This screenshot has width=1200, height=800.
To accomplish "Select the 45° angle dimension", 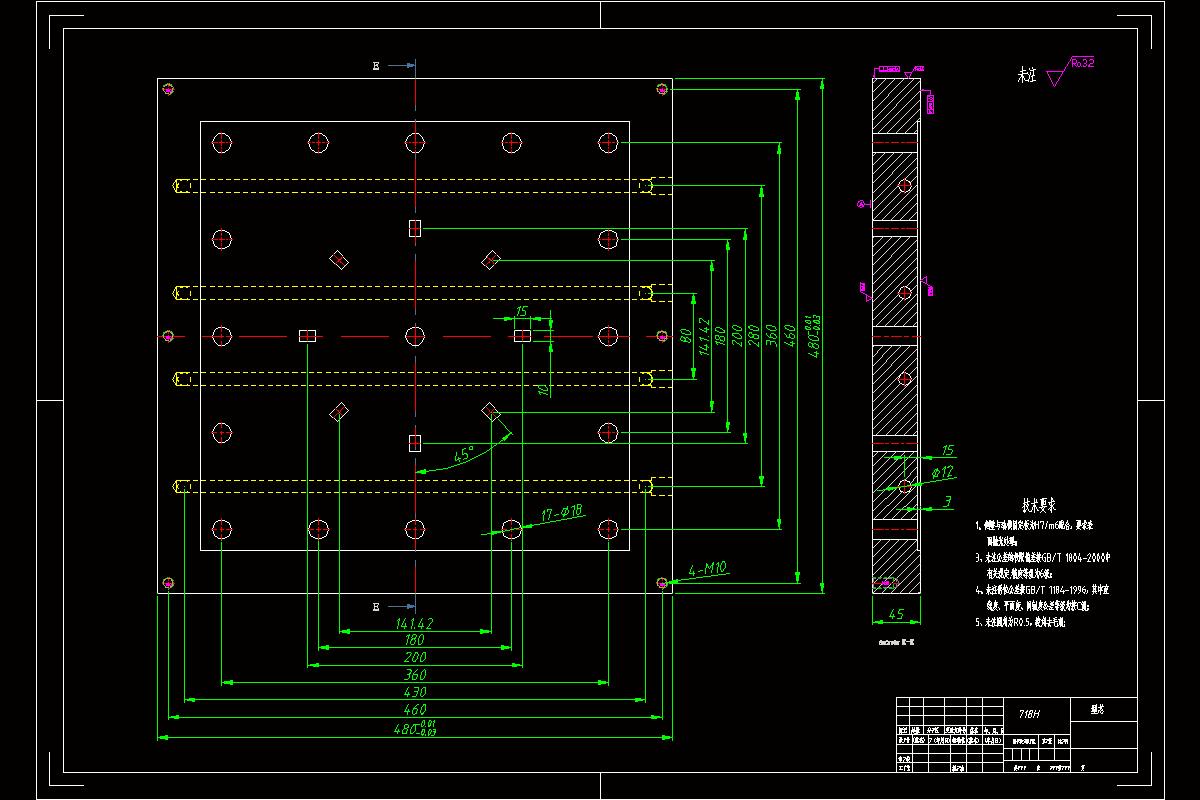I will (x=463, y=454).
